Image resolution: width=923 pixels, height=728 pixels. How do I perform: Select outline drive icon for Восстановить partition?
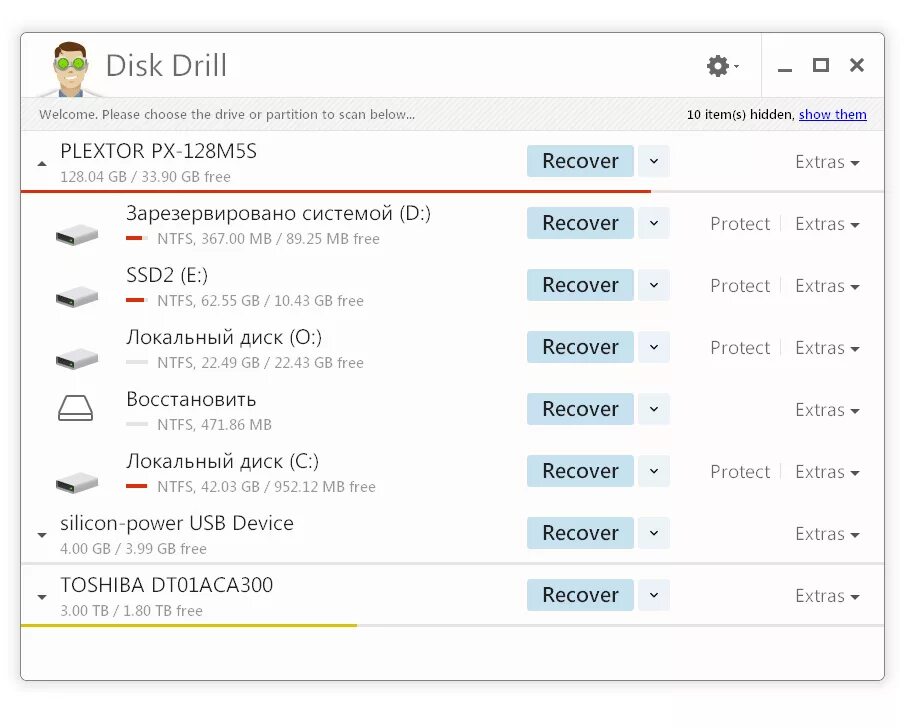point(75,408)
